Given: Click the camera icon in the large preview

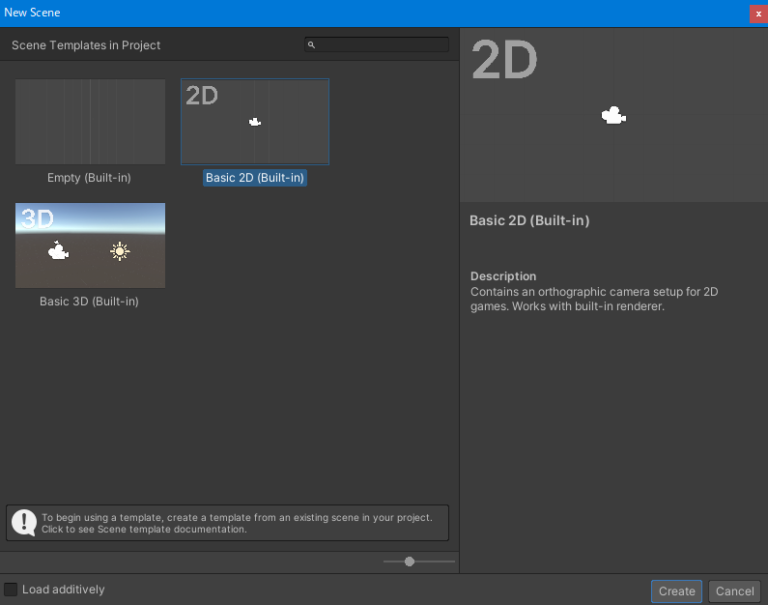Looking at the screenshot, I should coord(613,116).
